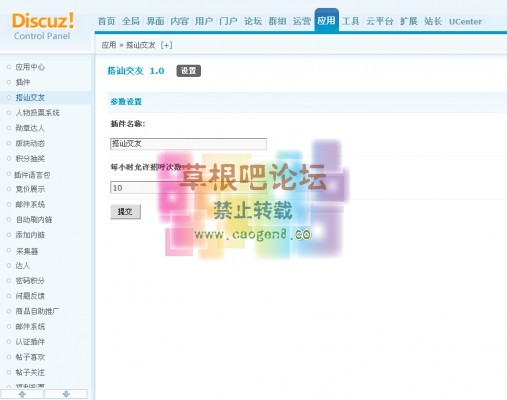This screenshot has height=400, width=507.
Task: Click the 插件名称 field label
Action: click(128, 124)
